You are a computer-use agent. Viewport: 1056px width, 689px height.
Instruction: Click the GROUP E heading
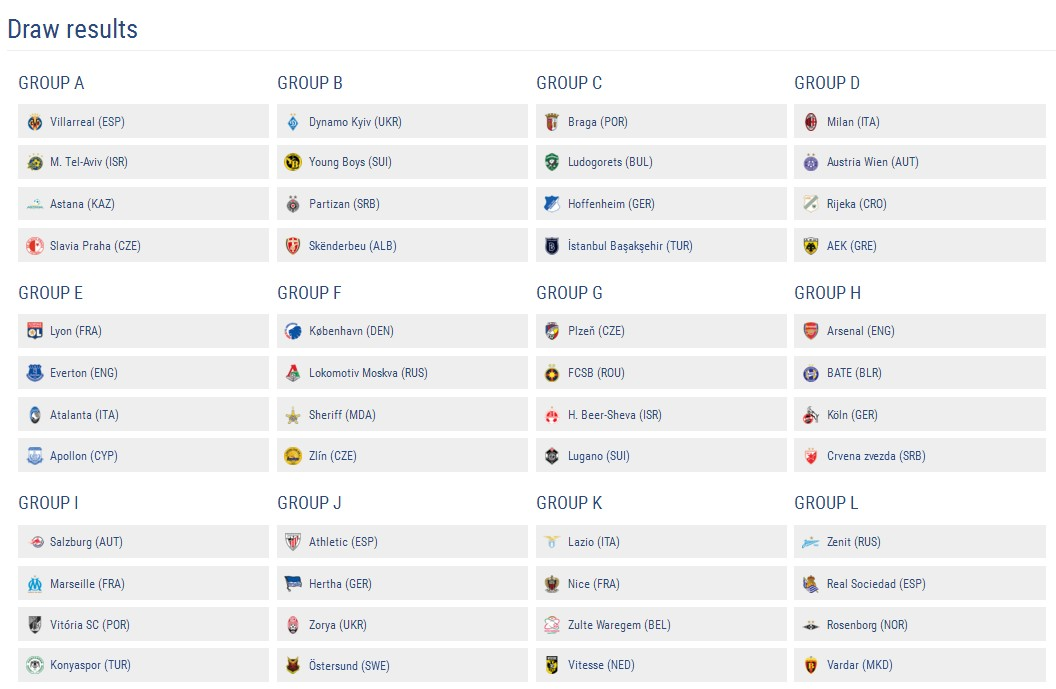click(x=51, y=293)
